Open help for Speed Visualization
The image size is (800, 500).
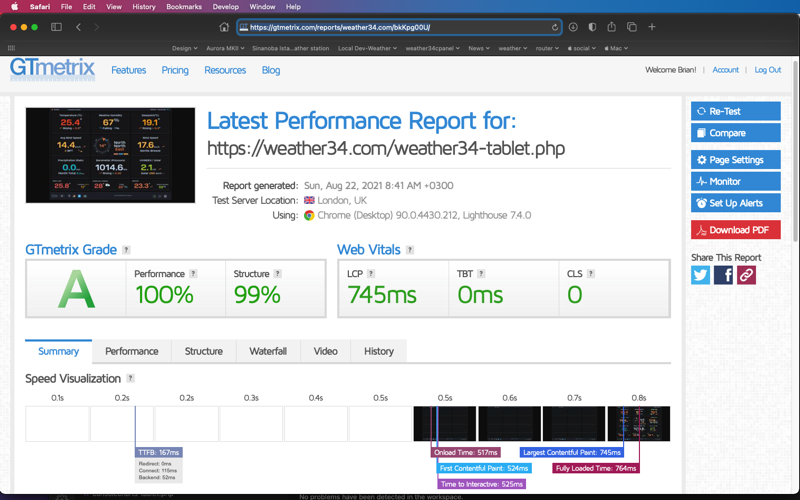click(131, 378)
